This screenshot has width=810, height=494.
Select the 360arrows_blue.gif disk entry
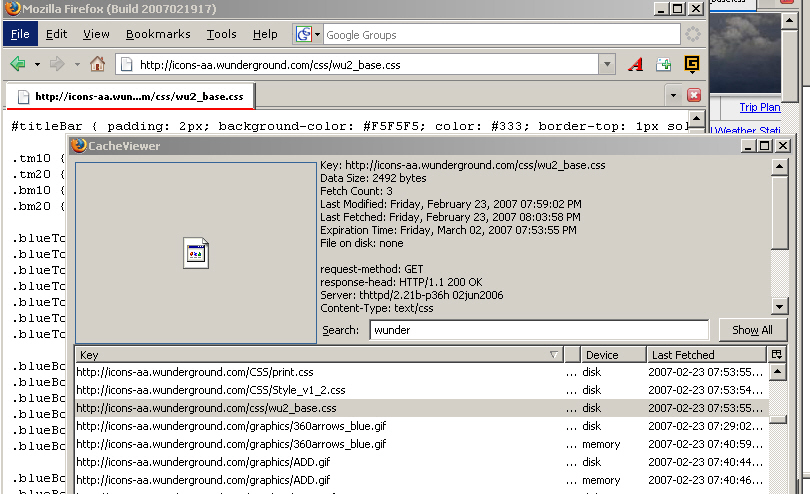(422, 426)
